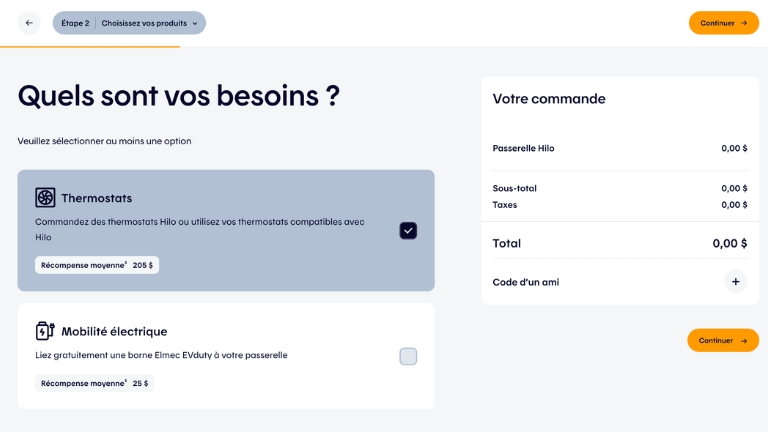768x432 pixels.
Task: Click the plus icon beside Code d'un ami
Action: 735,282
